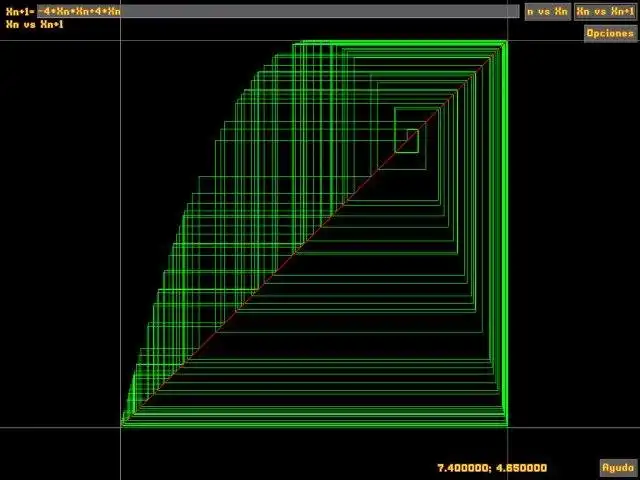Viewport: 640px width, 480px height.
Task: Click the Xn vs Xn+1 mode label under the formula
Action: coord(35,25)
